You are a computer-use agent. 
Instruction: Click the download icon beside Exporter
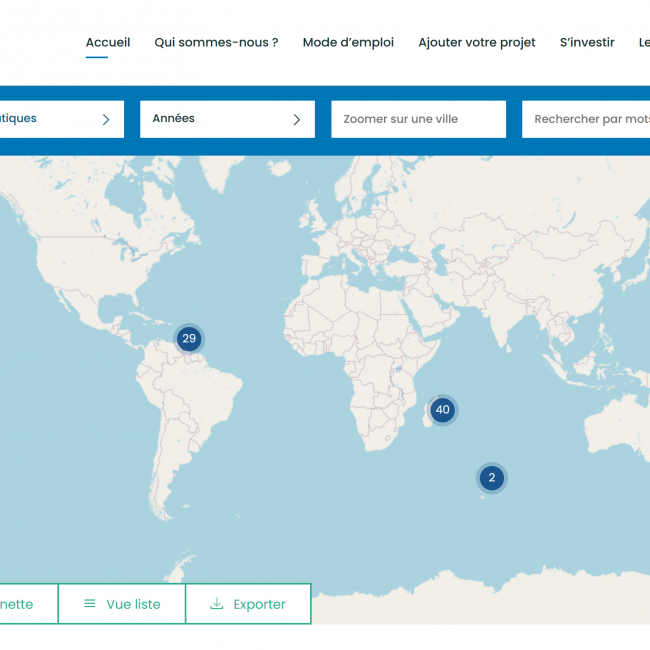[x=217, y=604]
